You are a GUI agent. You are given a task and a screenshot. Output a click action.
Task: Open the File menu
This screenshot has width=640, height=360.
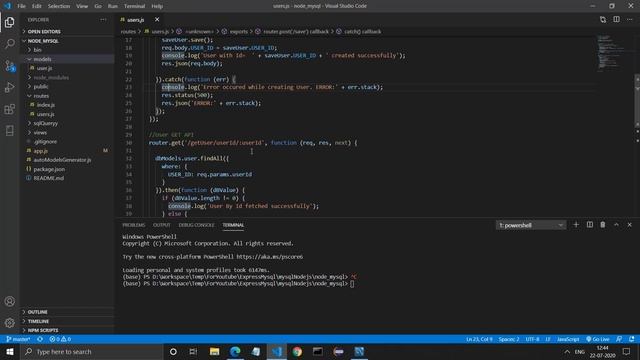tap(21, 6)
